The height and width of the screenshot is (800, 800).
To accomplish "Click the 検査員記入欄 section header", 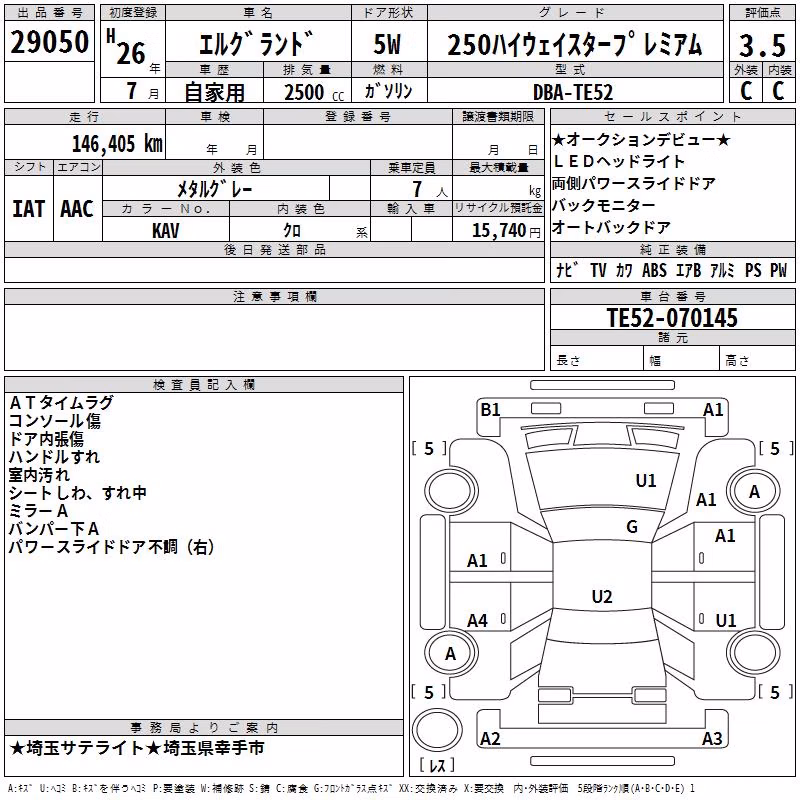I will point(204,385).
